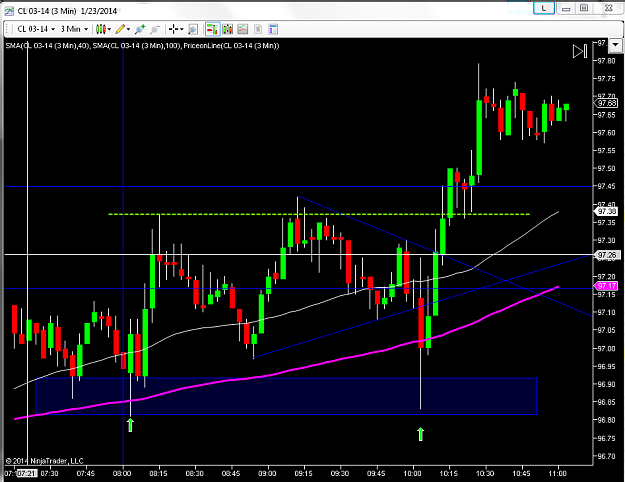Click the L link window button
This screenshot has width=625, height=482.
544,8
